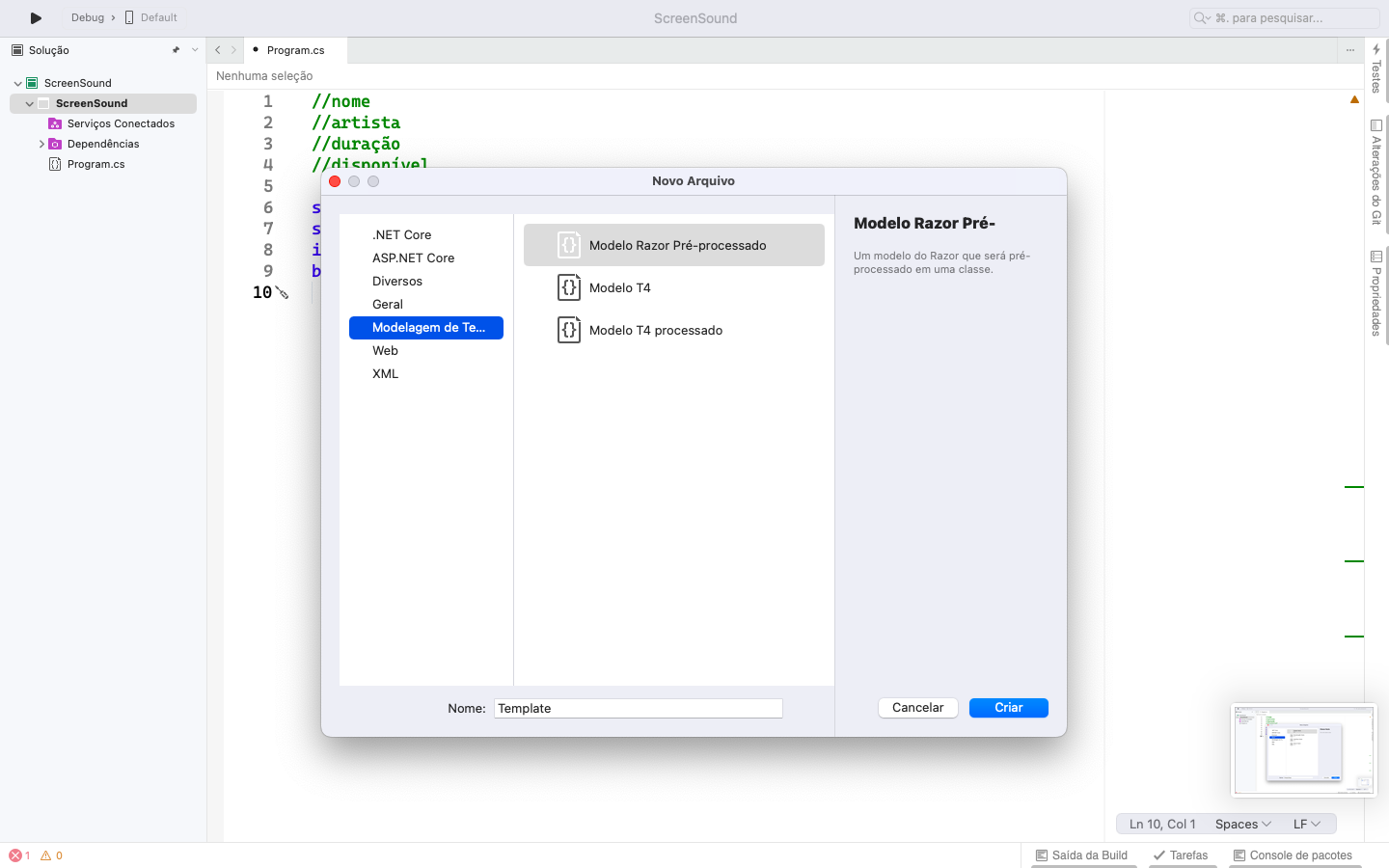The height and width of the screenshot is (868, 1389).
Task: Open the LF line ending dropdown
Action: click(1307, 824)
